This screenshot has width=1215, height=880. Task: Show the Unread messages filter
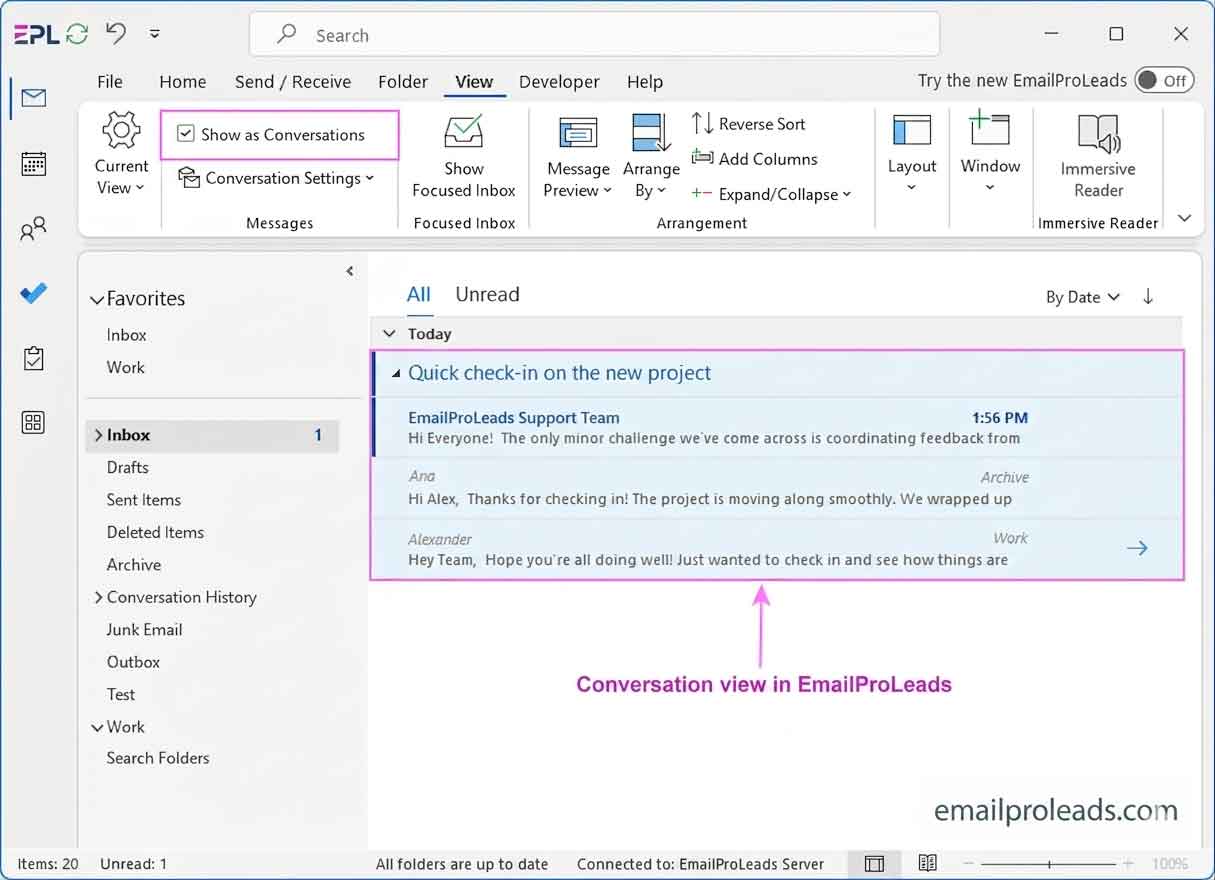click(487, 294)
